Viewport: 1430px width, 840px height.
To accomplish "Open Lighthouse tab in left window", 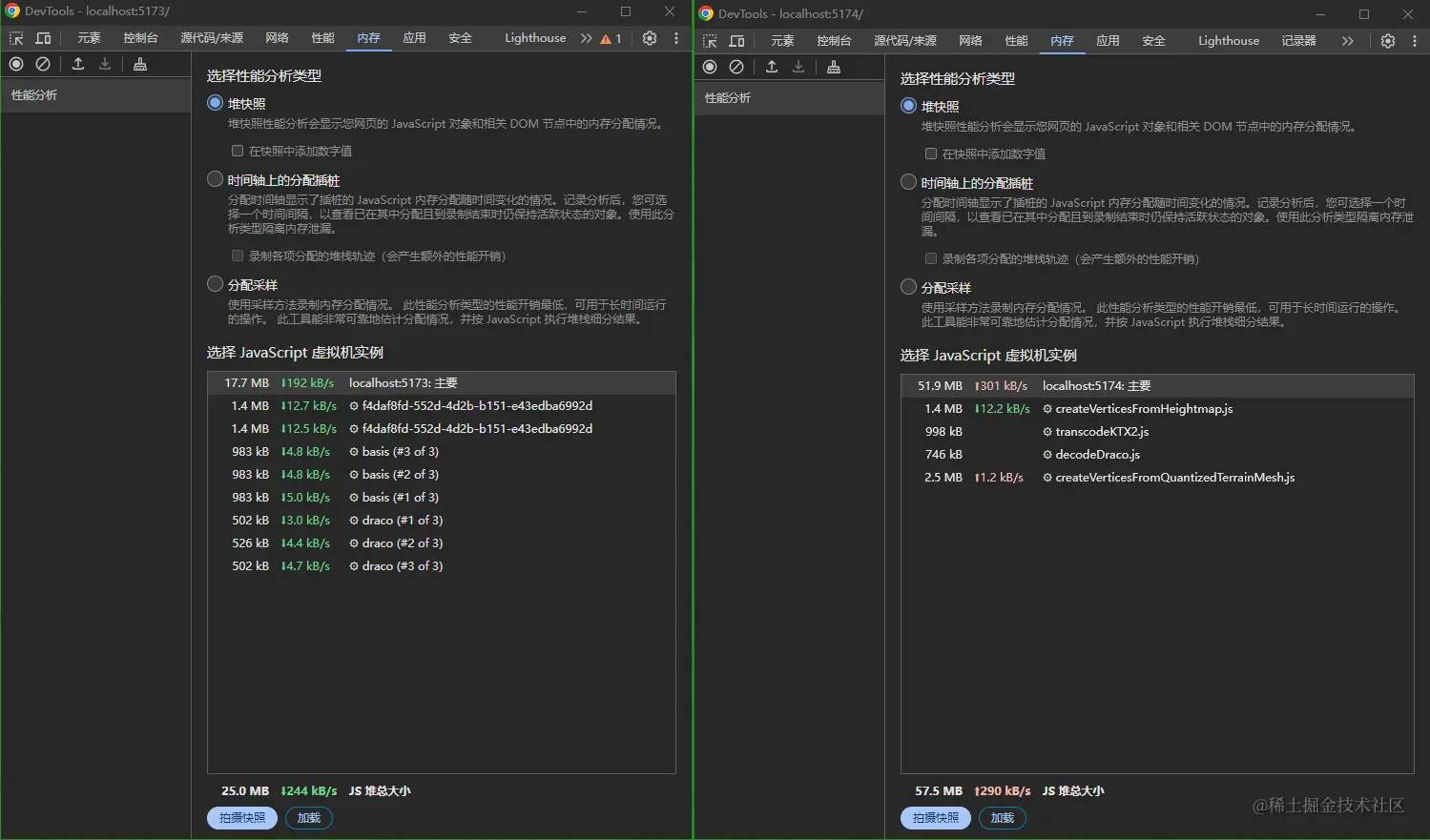I will pos(535,38).
